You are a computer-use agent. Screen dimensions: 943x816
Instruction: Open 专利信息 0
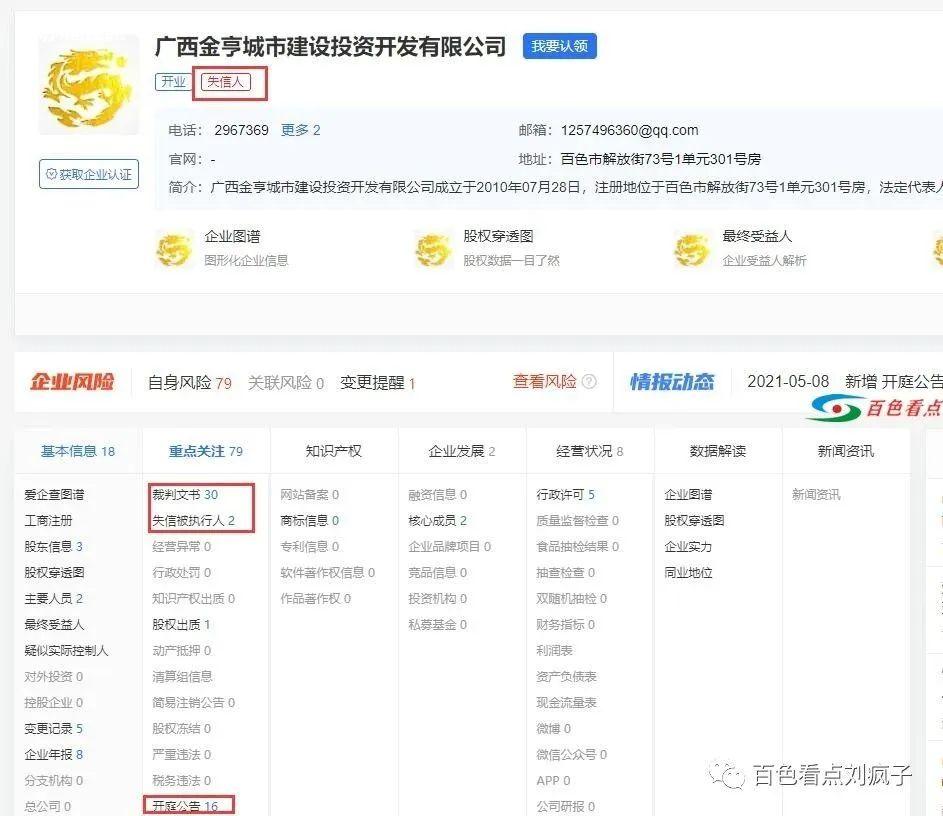coord(310,547)
